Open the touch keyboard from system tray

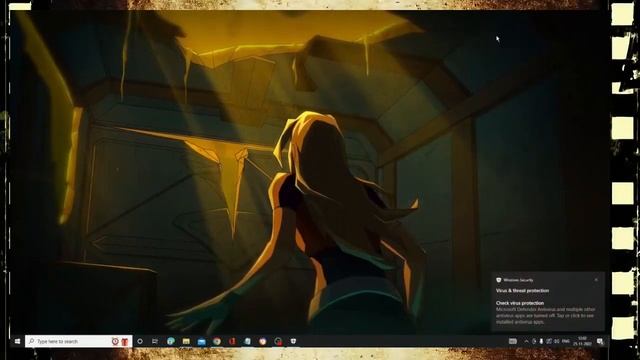pos(513,341)
